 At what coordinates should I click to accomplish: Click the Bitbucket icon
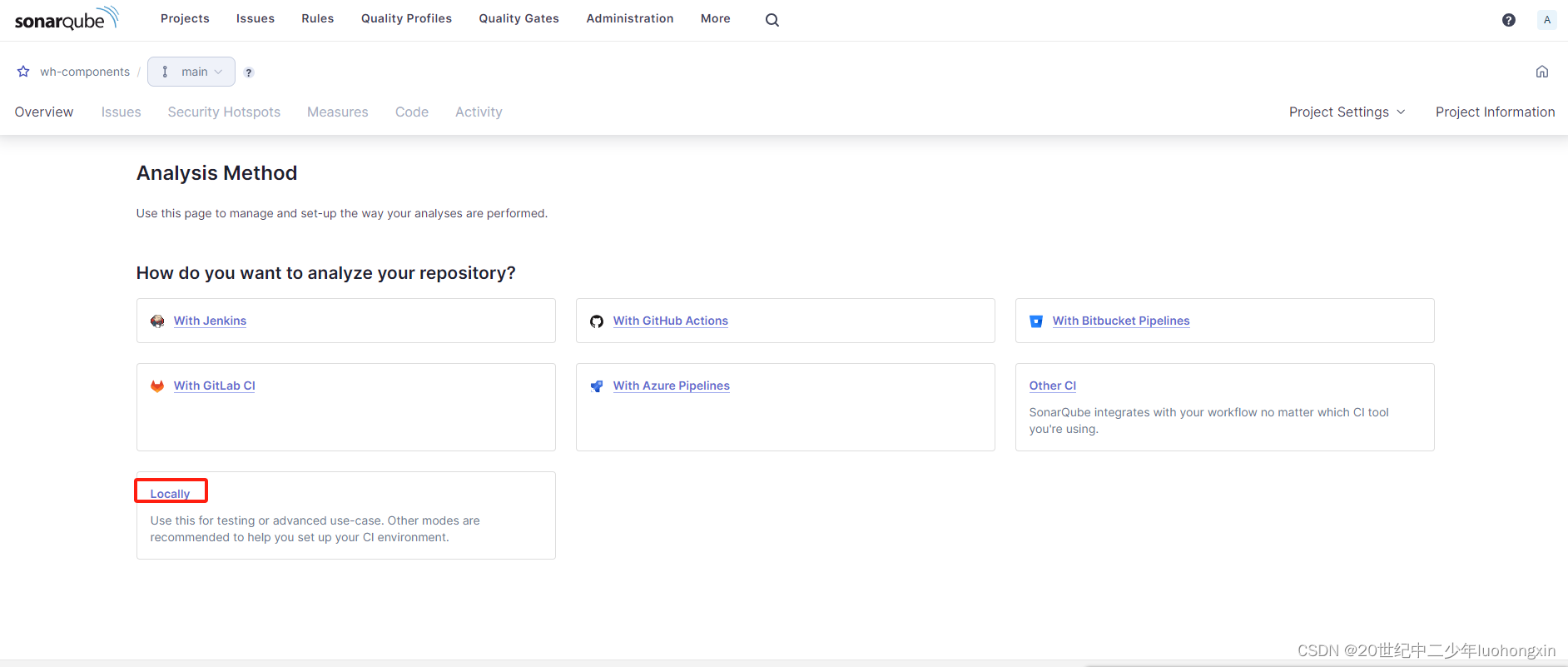click(1036, 321)
